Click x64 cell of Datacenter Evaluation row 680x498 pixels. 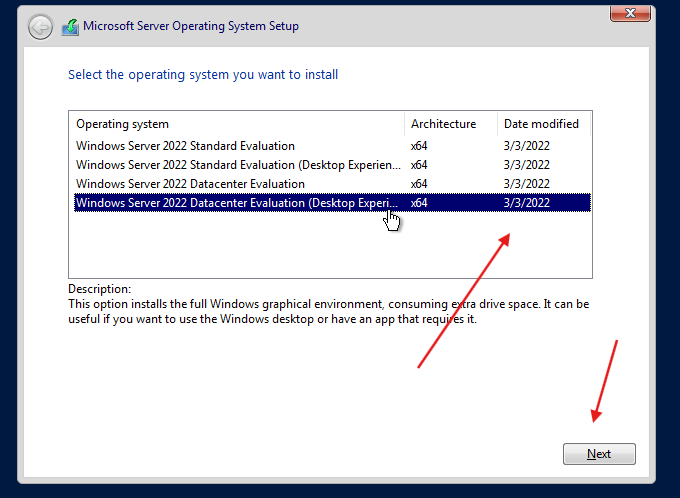[419, 184]
